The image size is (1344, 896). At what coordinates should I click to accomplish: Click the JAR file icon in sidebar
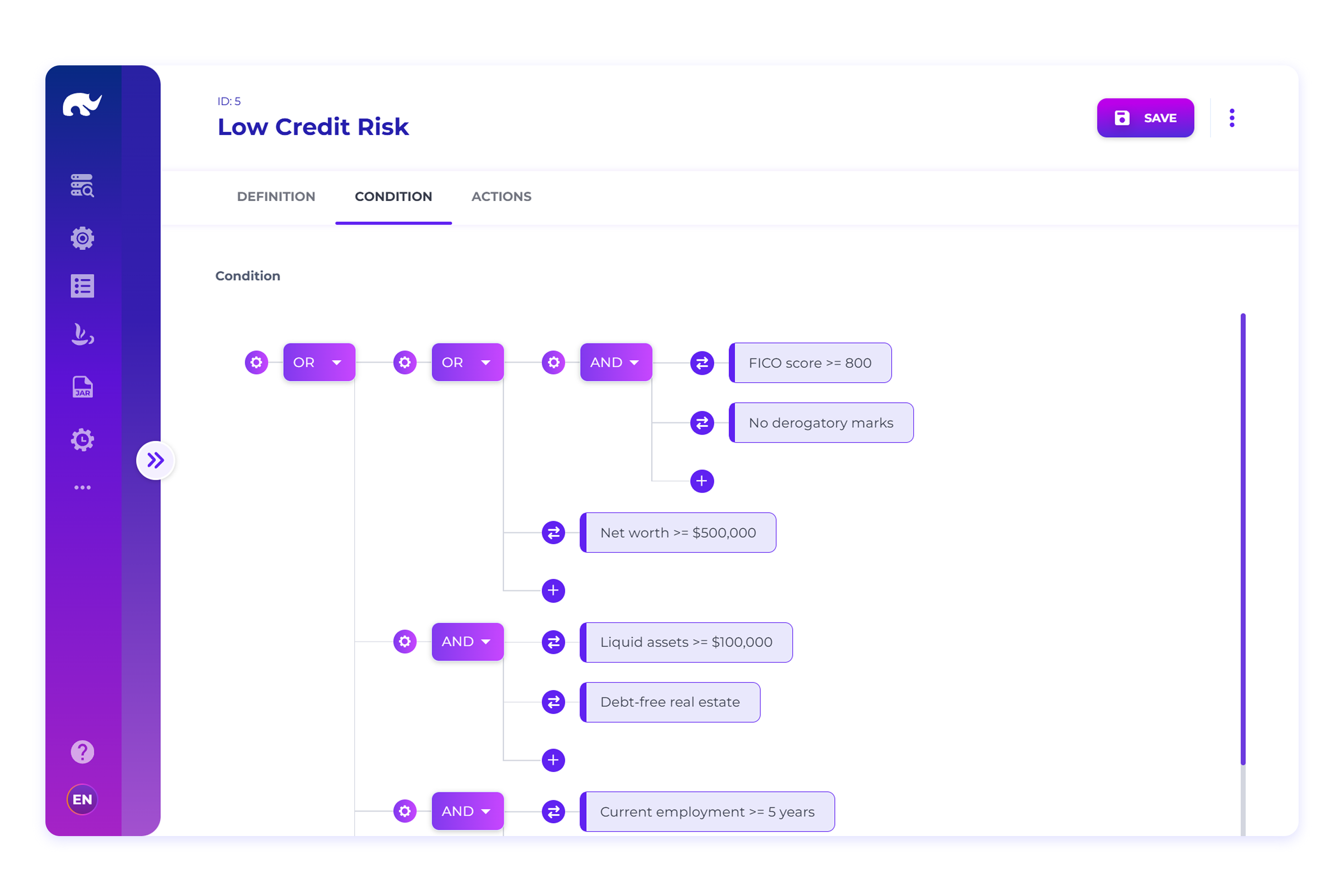[82, 387]
